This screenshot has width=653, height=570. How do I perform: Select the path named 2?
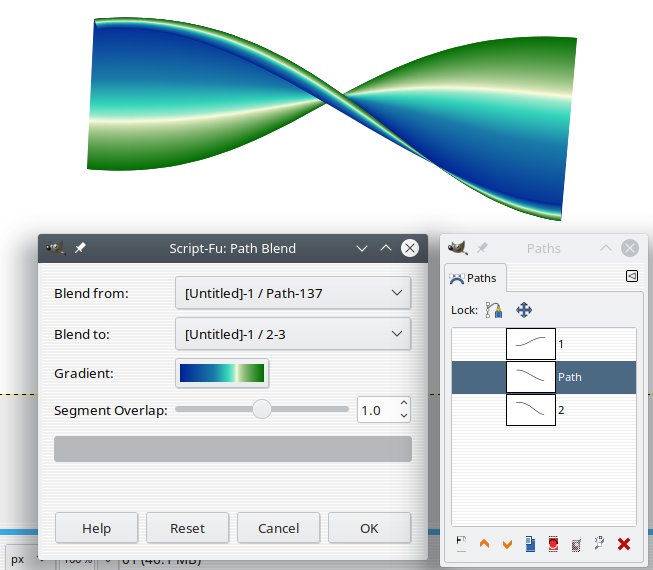point(544,410)
